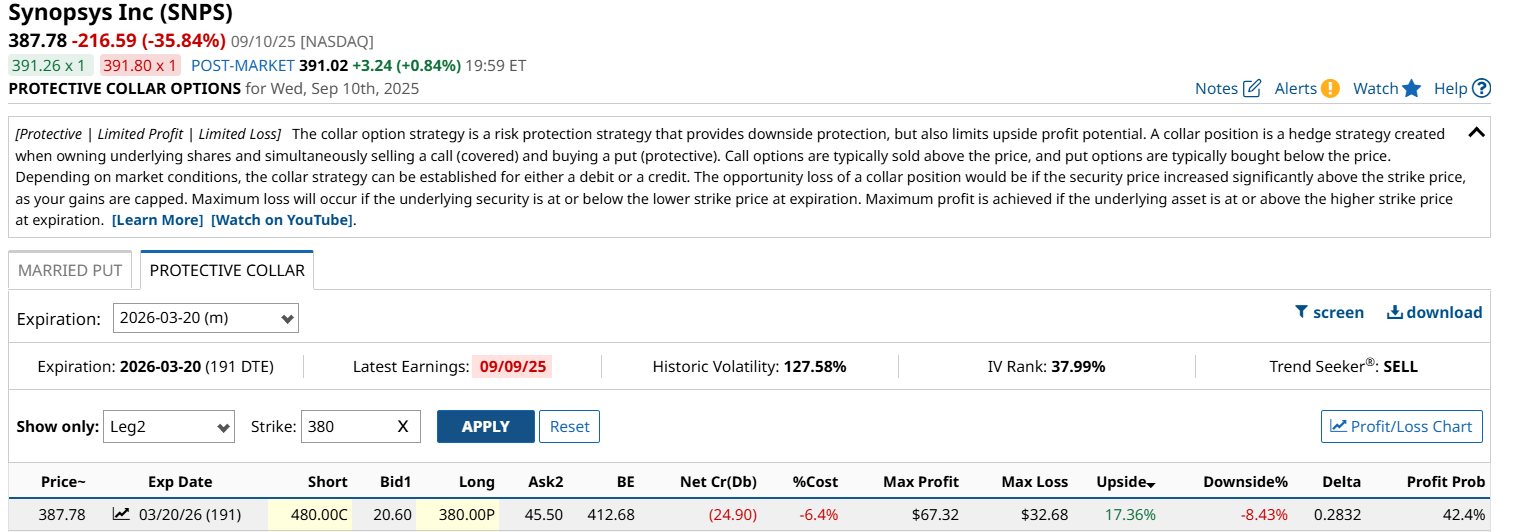Open the Watch on YouTube link

(282, 220)
